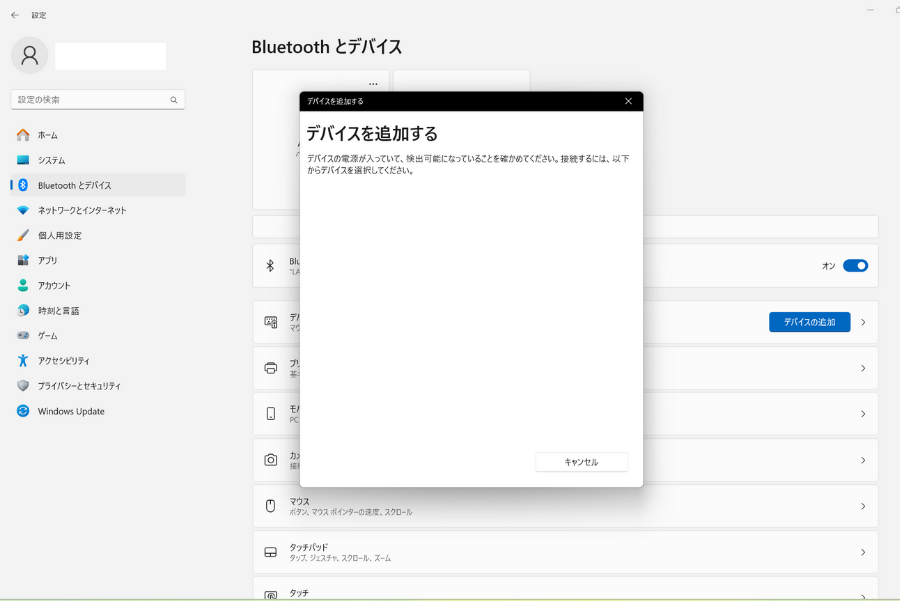The image size is (900, 601).
Task: Click the デバイスの追加 button
Action: click(809, 322)
